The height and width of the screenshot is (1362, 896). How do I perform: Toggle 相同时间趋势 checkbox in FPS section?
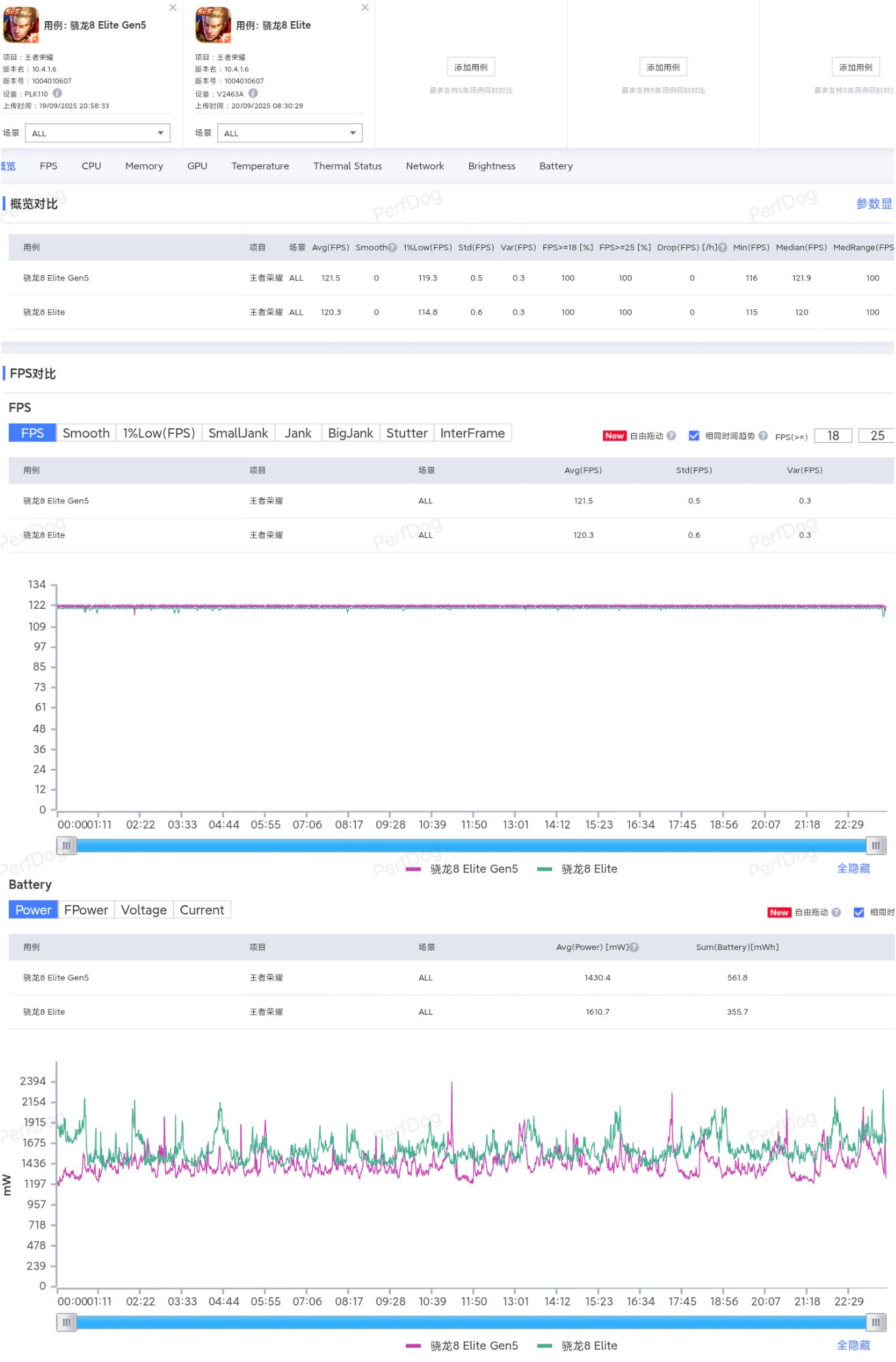[x=694, y=436]
